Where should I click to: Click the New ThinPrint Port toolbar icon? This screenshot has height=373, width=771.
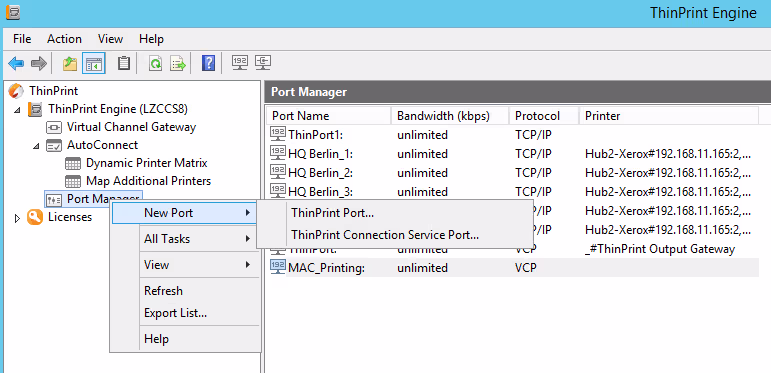pyautogui.click(x=240, y=63)
